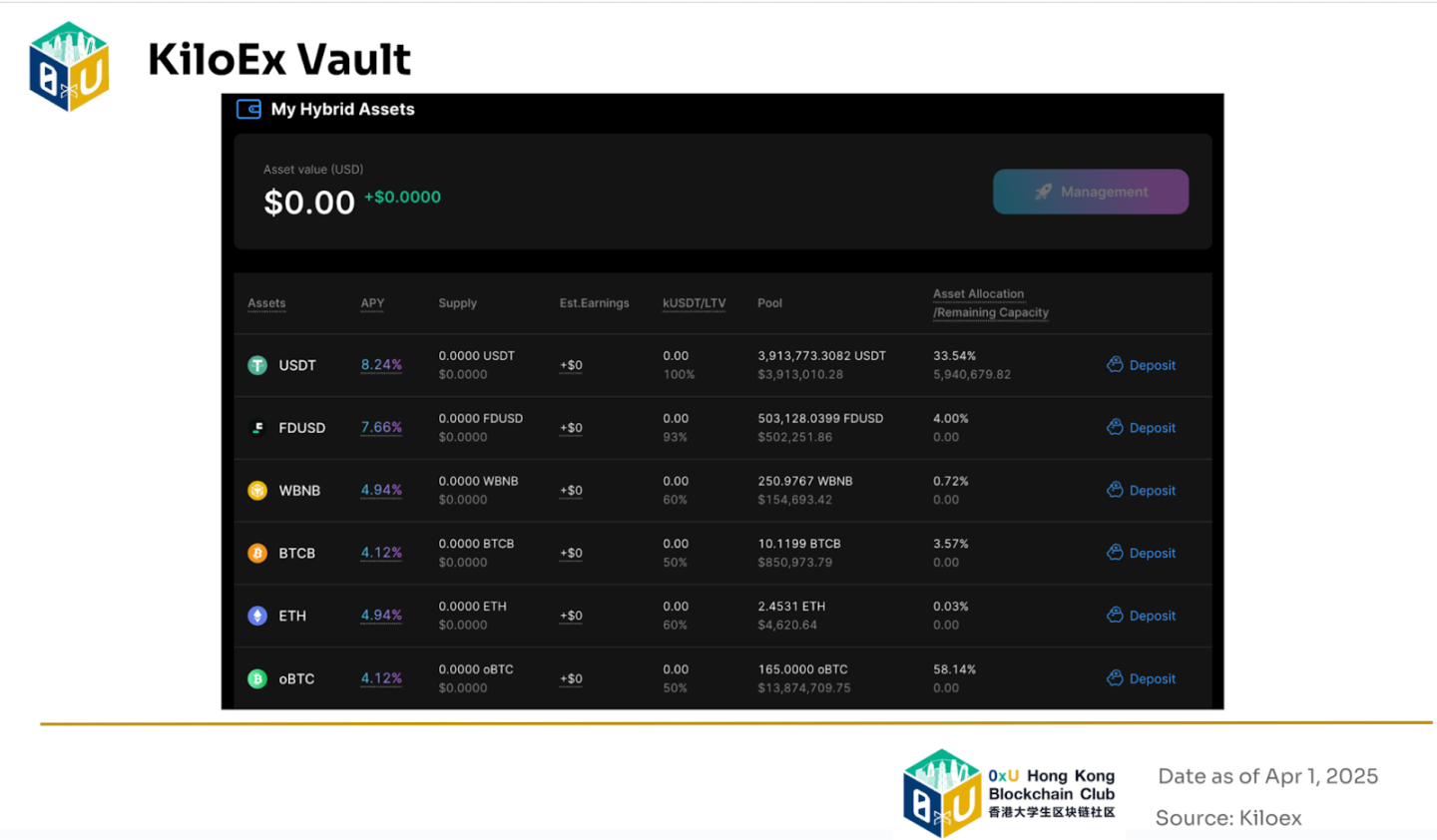Deposit into the WBNB vault
The height and width of the screenshot is (840, 1437).
(1142, 491)
